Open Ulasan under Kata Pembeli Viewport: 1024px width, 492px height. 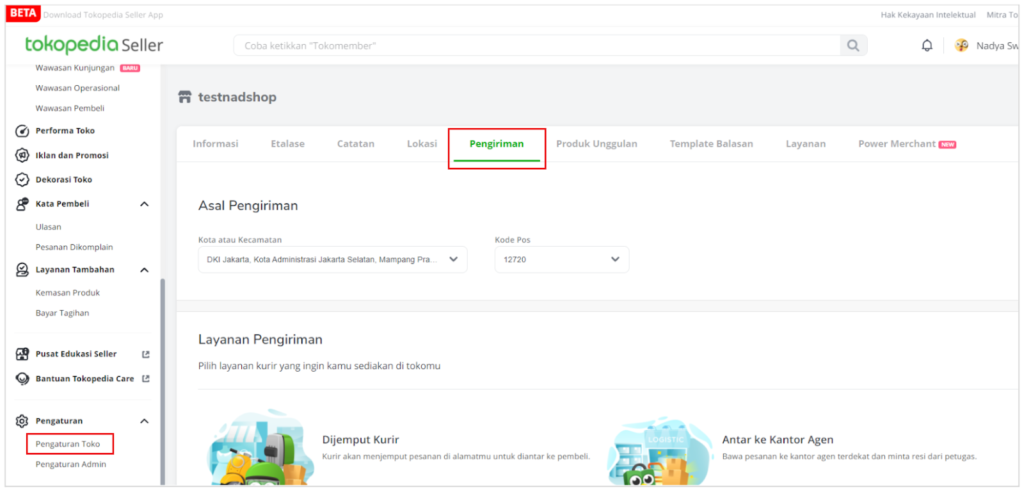pyautogui.click(x=48, y=227)
